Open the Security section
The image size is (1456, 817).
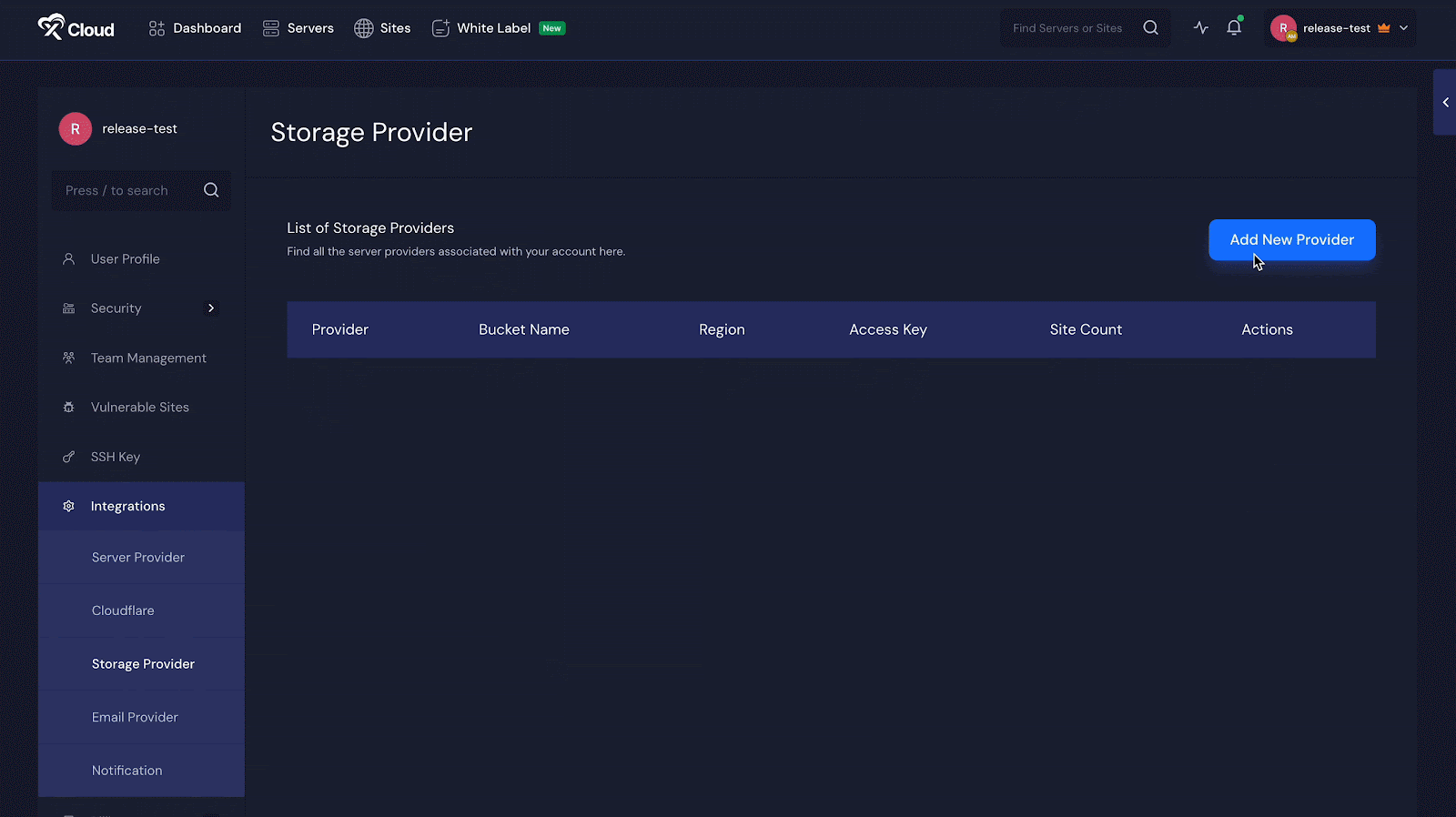116,308
